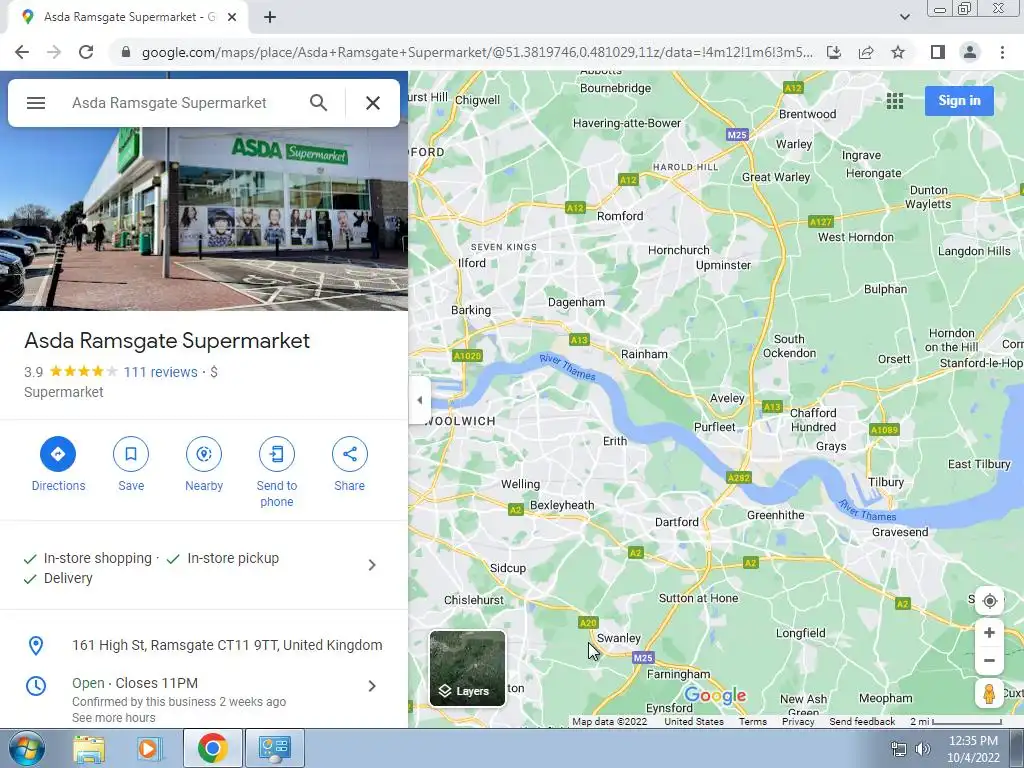This screenshot has height=768, width=1024.
Task: Click the install app icon in address bar
Action: click(834, 52)
